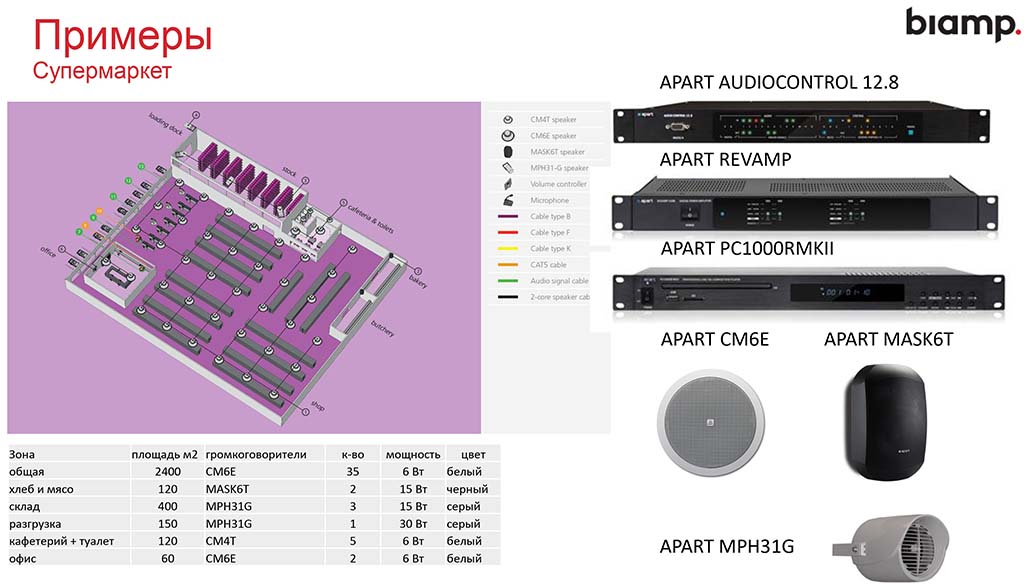This screenshot has width=1024, height=585.
Task: Click the Apart Audiocontrol 12.8 device image
Action: pyautogui.click(x=803, y=122)
